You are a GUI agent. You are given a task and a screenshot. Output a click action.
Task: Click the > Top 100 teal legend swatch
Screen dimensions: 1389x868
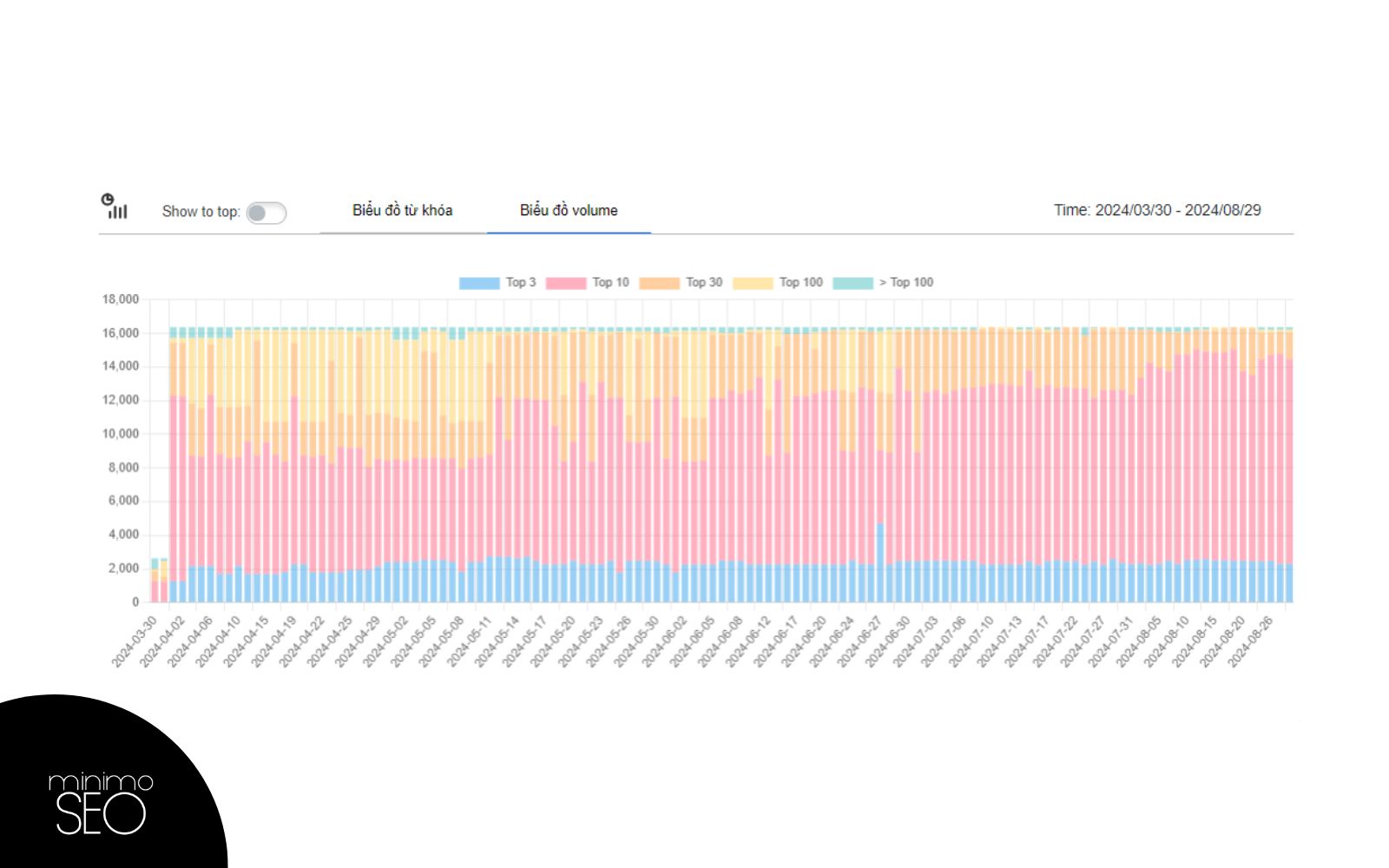pyautogui.click(x=852, y=283)
